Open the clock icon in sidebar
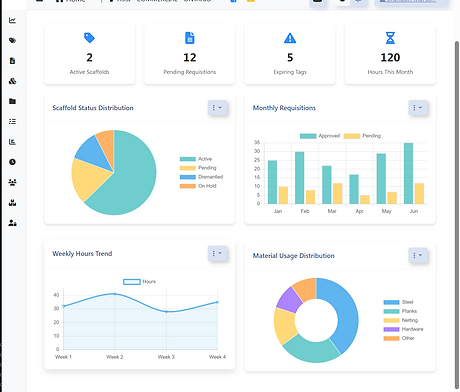 click(12, 162)
